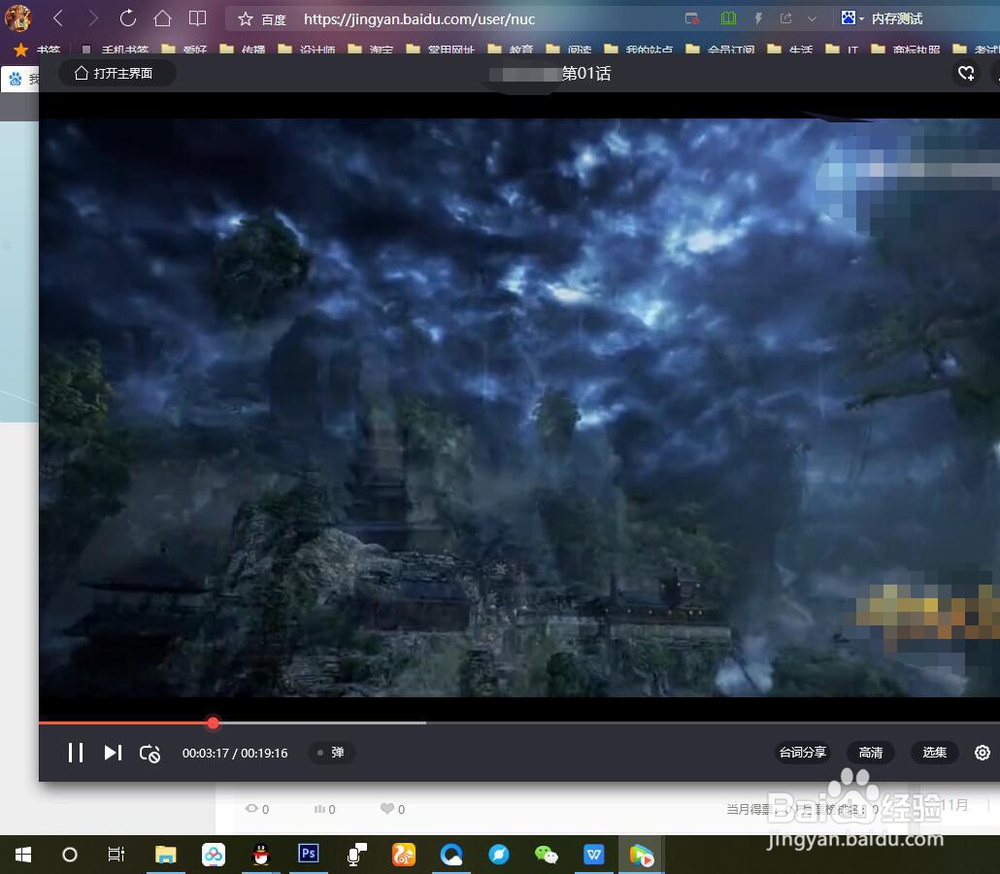Open player settings gear icon
The height and width of the screenshot is (874, 1000).
point(982,753)
